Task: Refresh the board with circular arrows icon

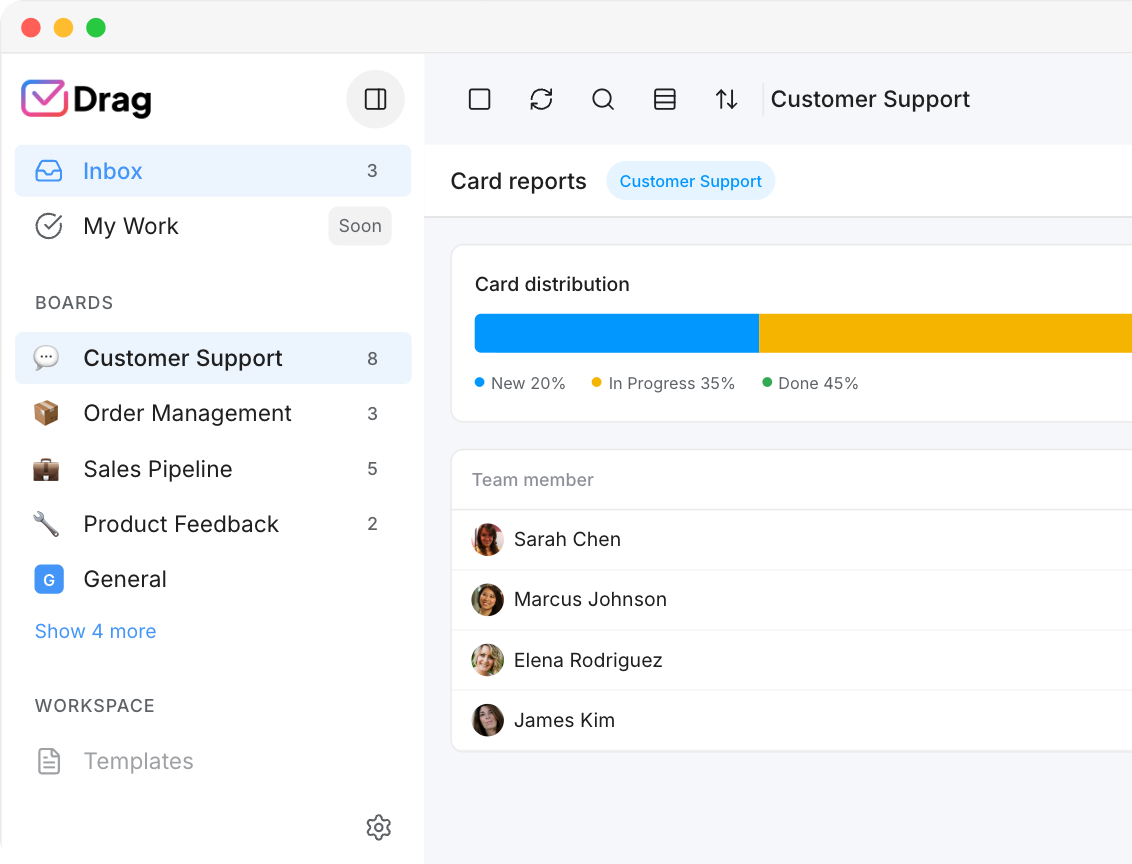Action: (541, 99)
